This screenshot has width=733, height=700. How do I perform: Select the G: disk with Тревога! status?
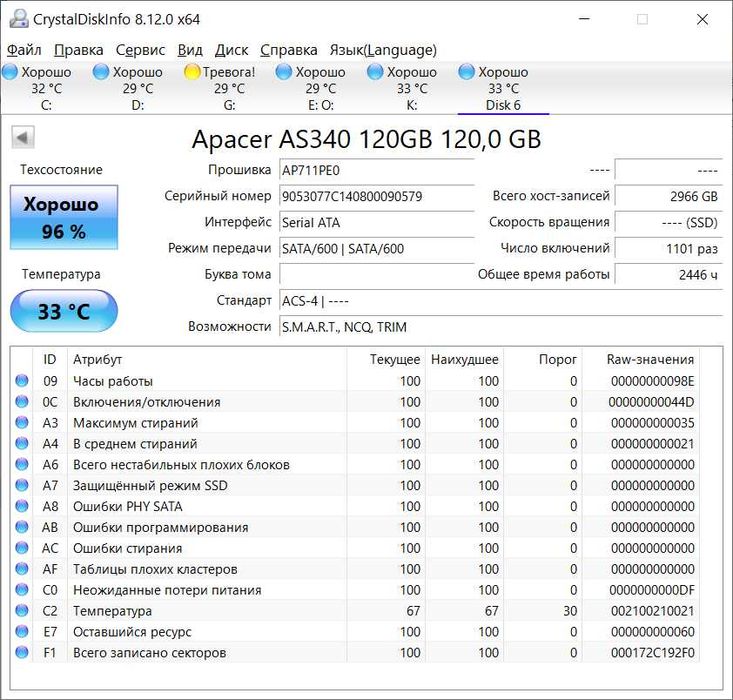point(229,88)
